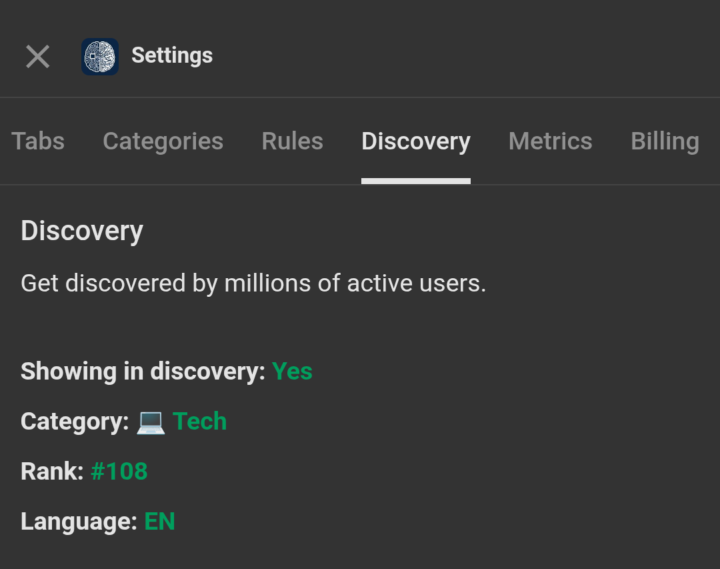Close the Settings panel with the X

[x=38, y=56]
